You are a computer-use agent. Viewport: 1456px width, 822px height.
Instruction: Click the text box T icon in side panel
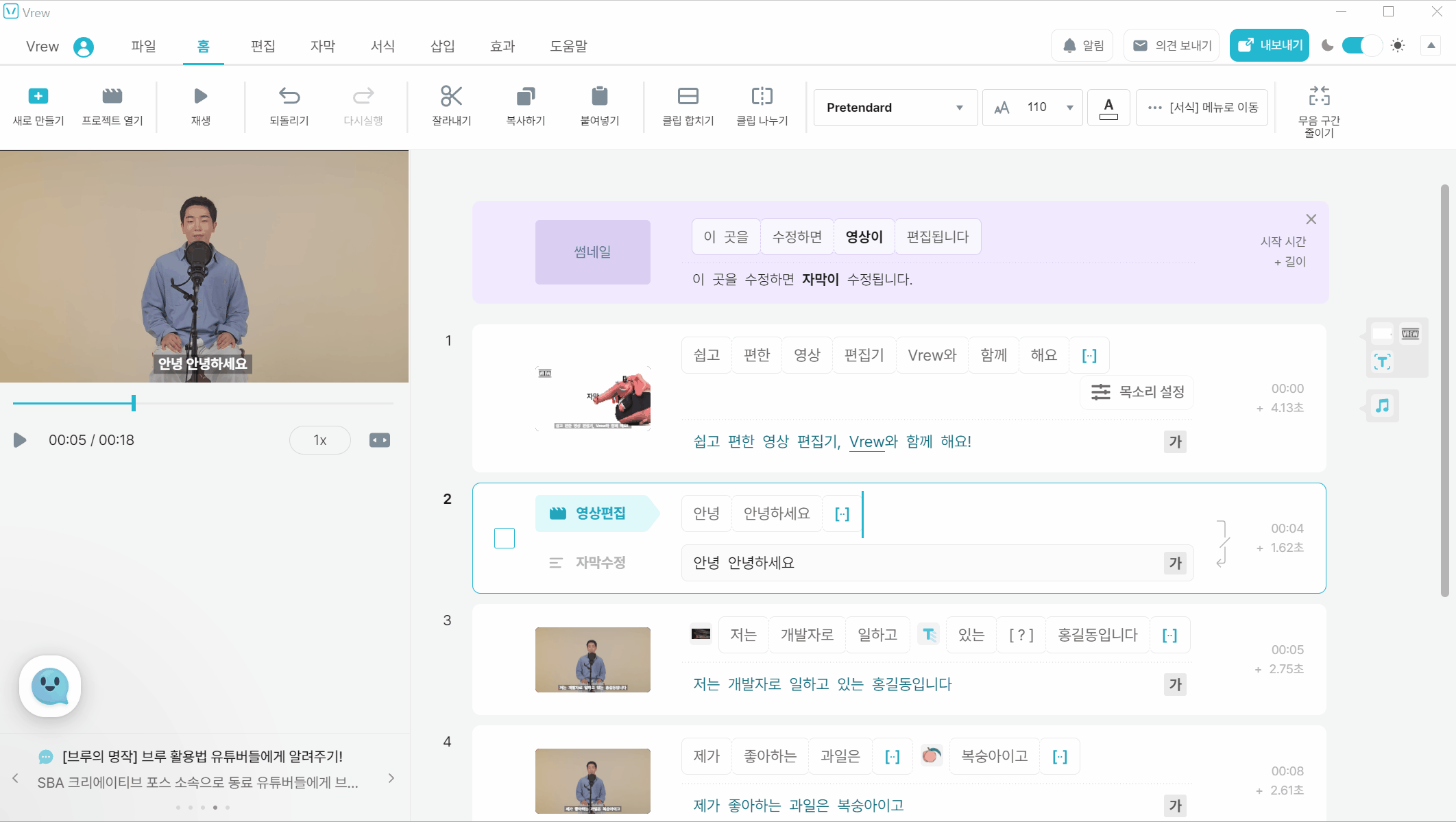click(x=1382, y=362)
